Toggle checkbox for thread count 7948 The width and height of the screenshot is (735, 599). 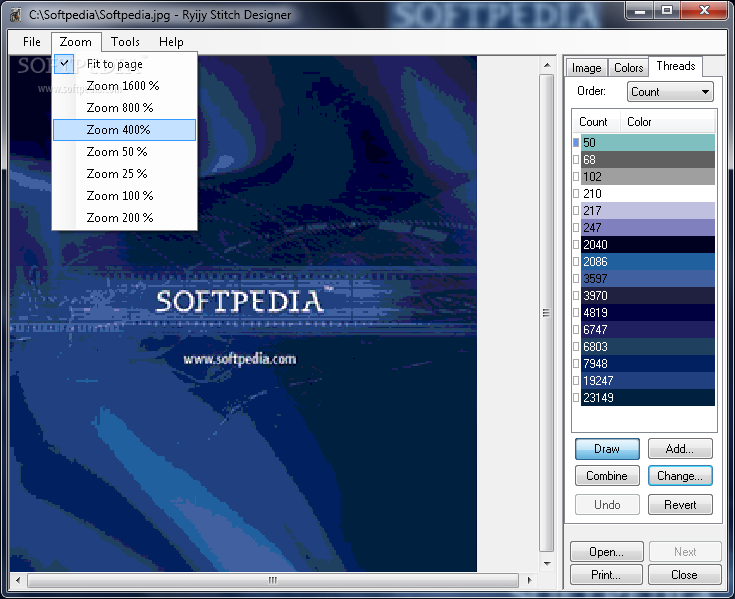click(576, 364)
